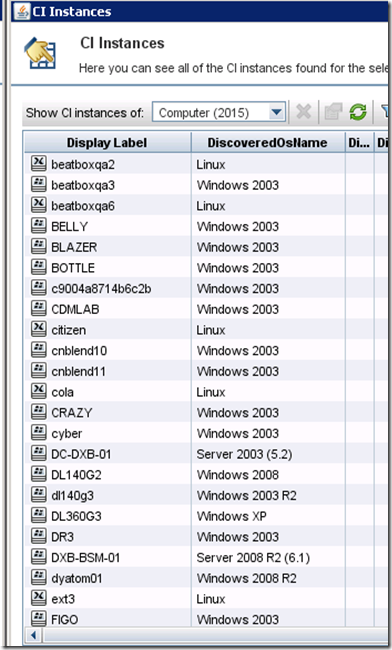Select the beatboxqa3 row label
The width and height of the screenshot is (392, 650).
83,185
